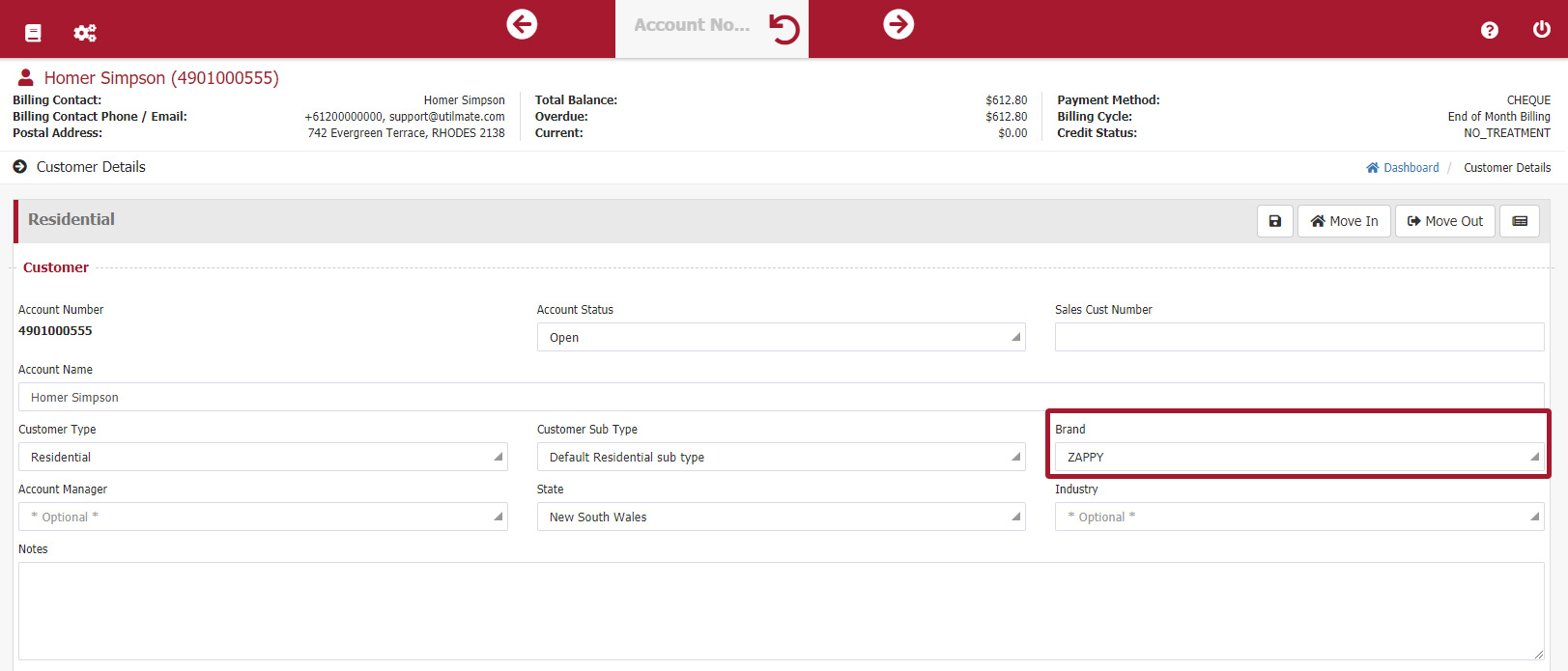The width and height of the screenshot is (1568, 671).
Task: Click the Move Out button
Action: (x=1444, y=221)
